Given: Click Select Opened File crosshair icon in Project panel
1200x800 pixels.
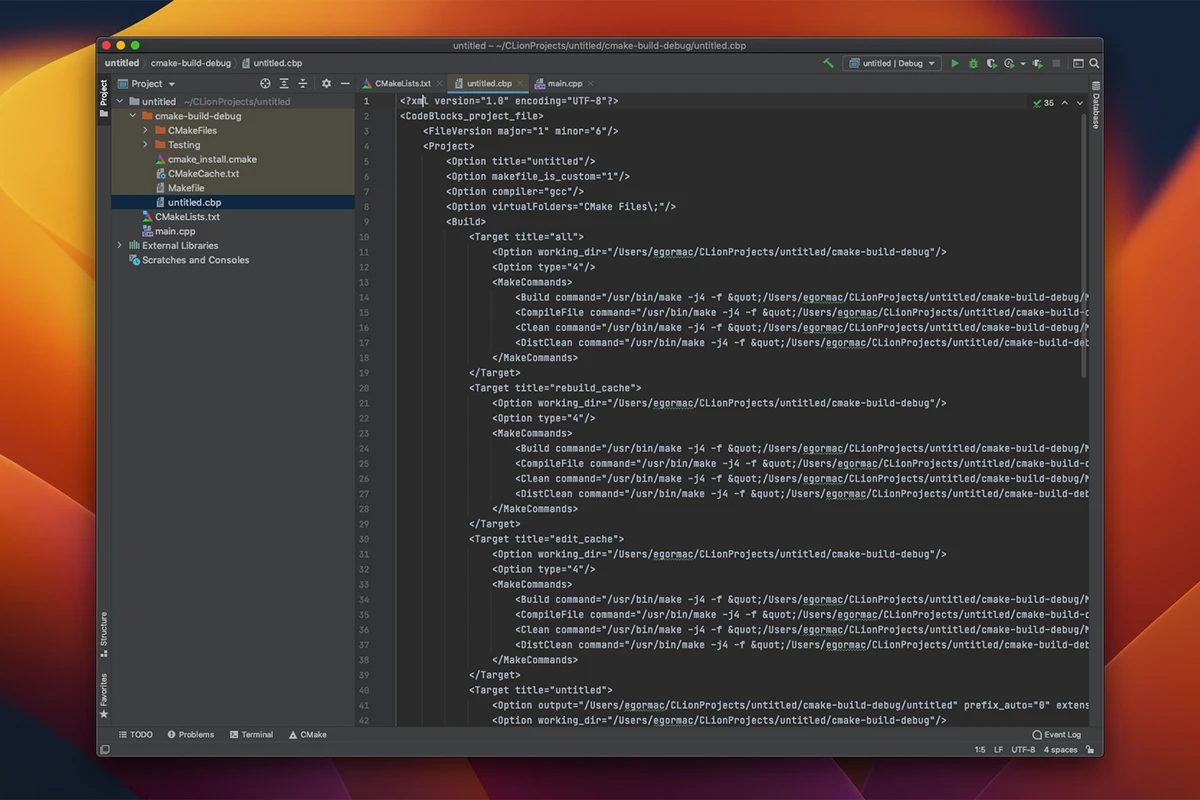Looking at the screenshot, I should coord(265,84).
